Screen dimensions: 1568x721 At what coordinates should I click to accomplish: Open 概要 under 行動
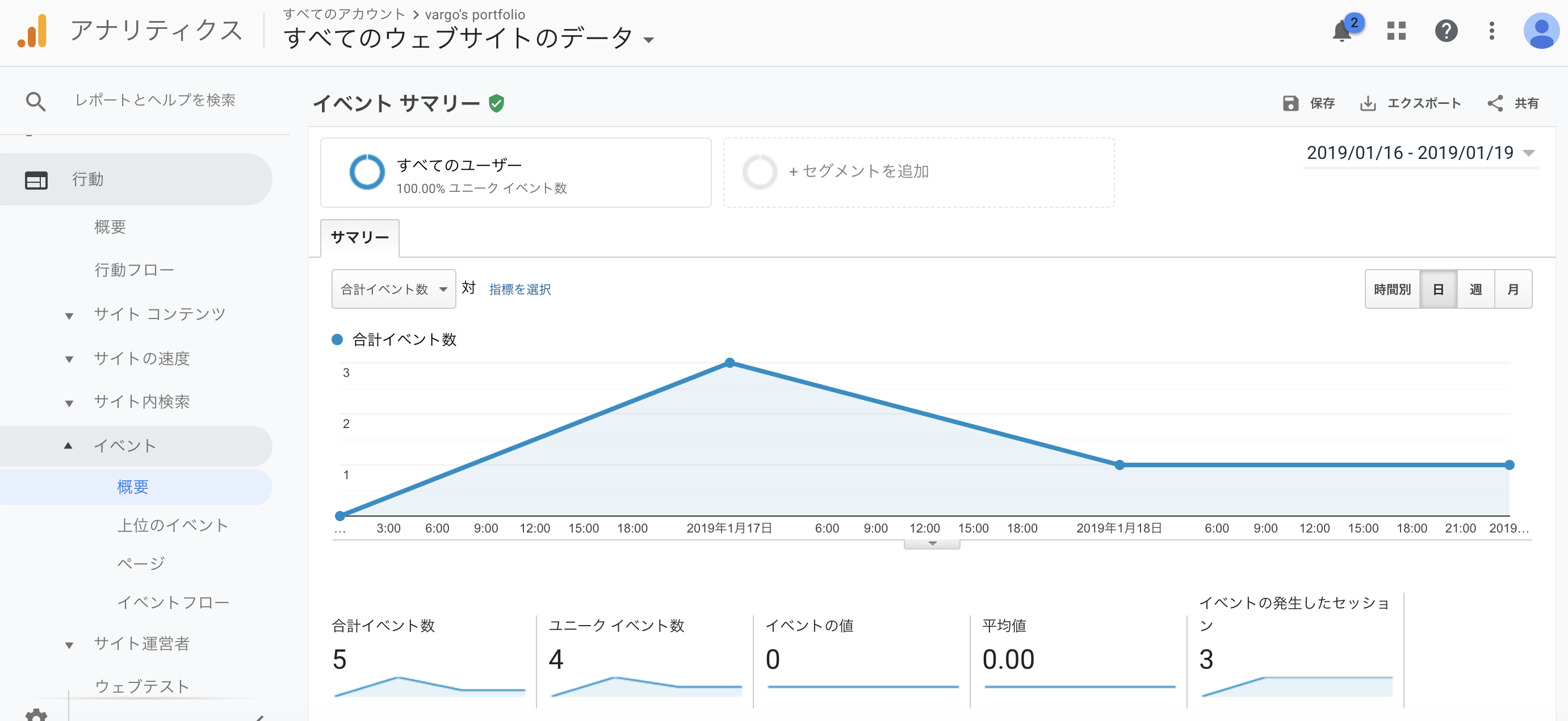click(110, 227)
